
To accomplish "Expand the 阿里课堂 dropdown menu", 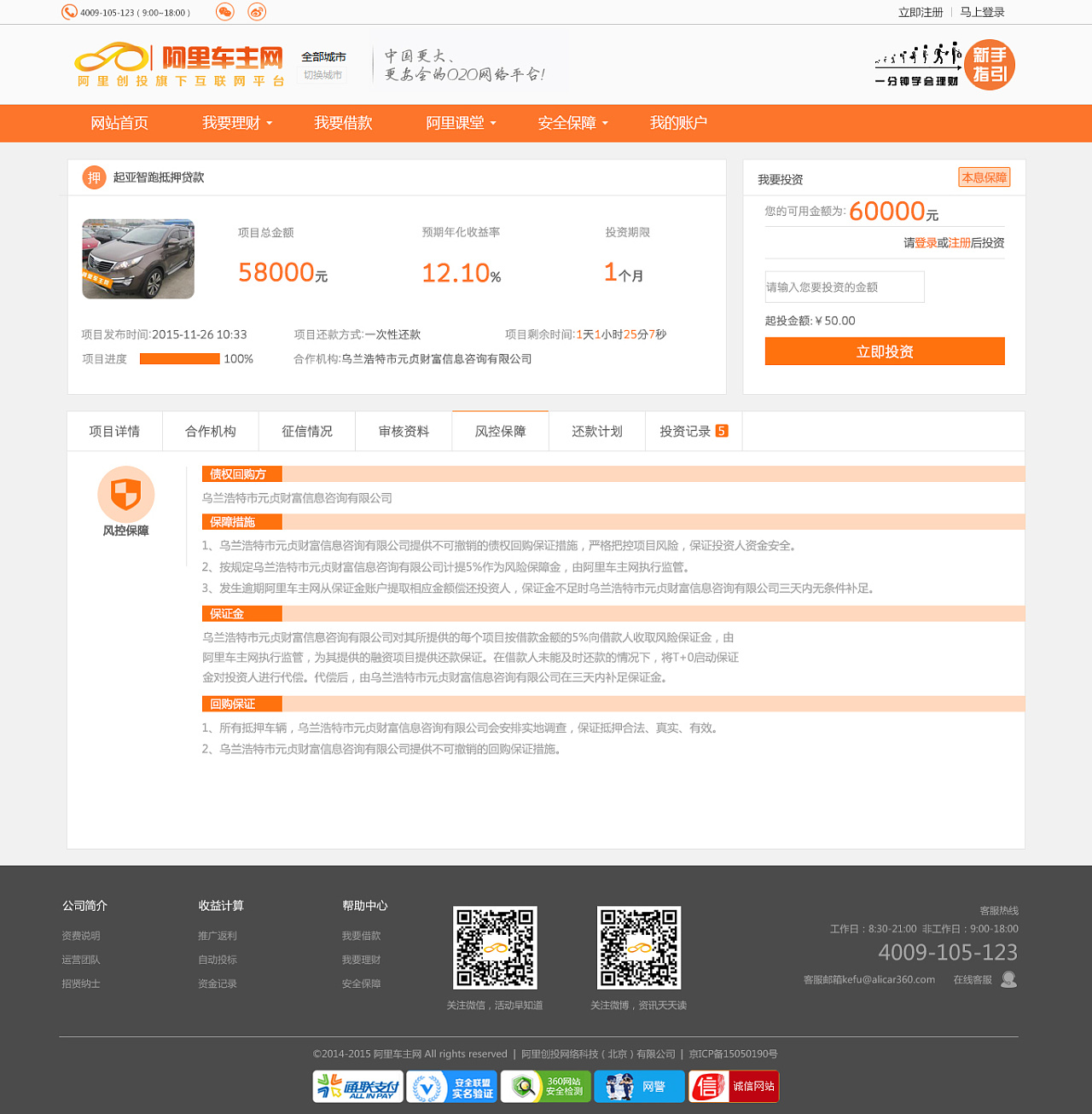I will coord(461,123).
